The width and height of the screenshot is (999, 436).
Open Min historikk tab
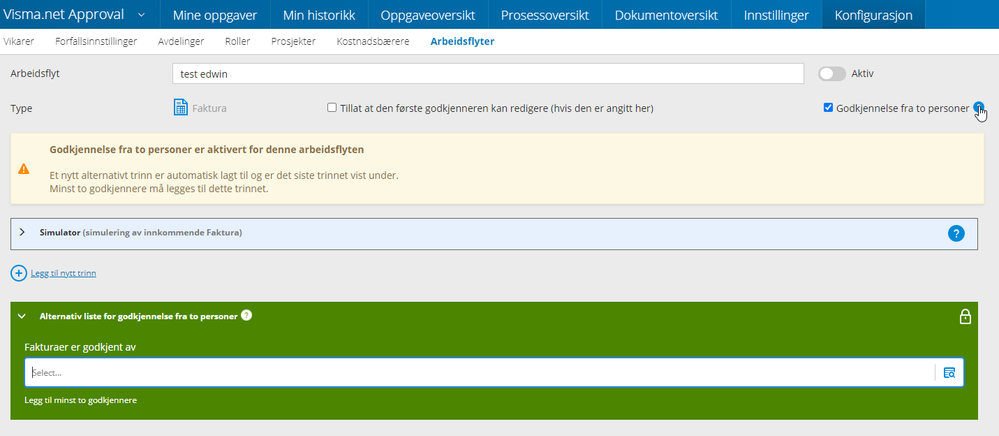coord(319,15)
